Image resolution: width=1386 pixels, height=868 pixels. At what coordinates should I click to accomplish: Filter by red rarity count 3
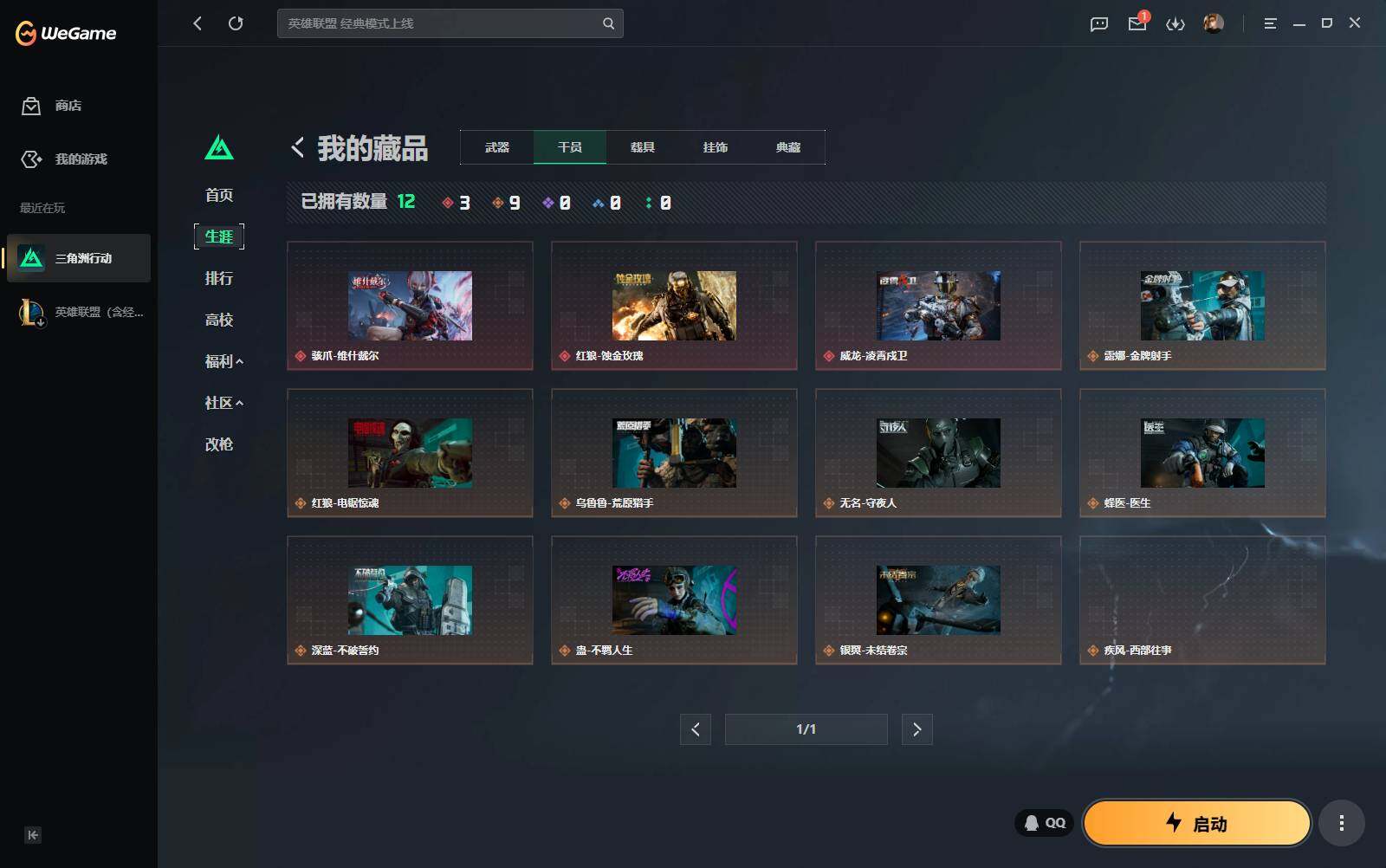click(457, 203)
